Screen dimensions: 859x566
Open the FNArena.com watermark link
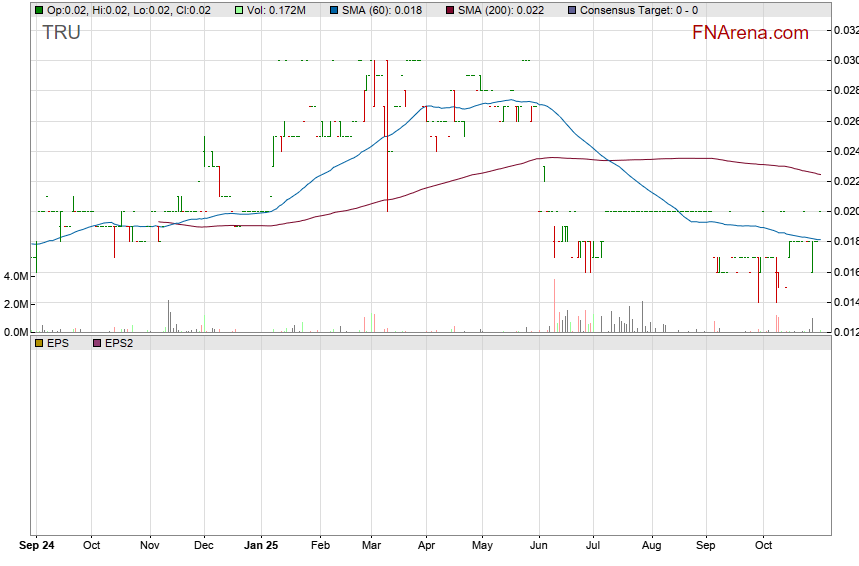click(x=750, y=33)
